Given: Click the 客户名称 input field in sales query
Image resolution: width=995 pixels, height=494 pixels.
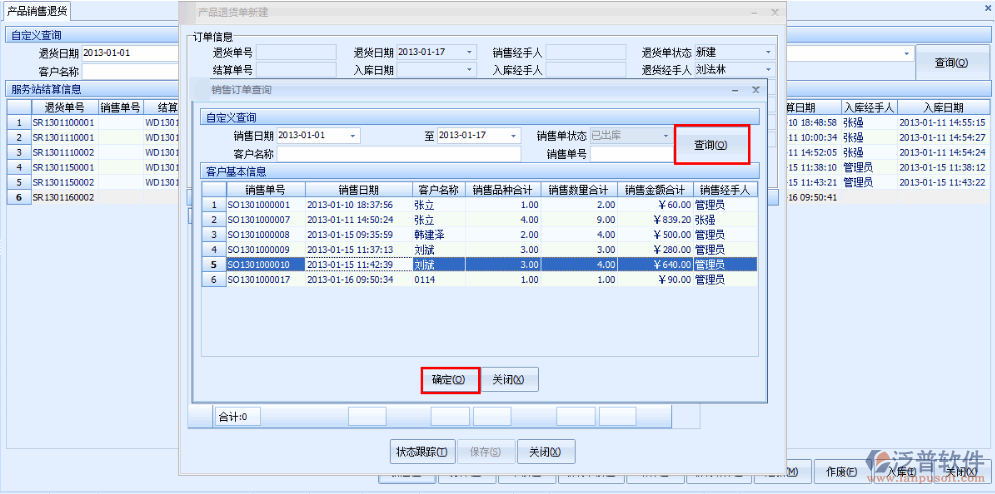Looking at the screenshot, I should tap(398, 154).
